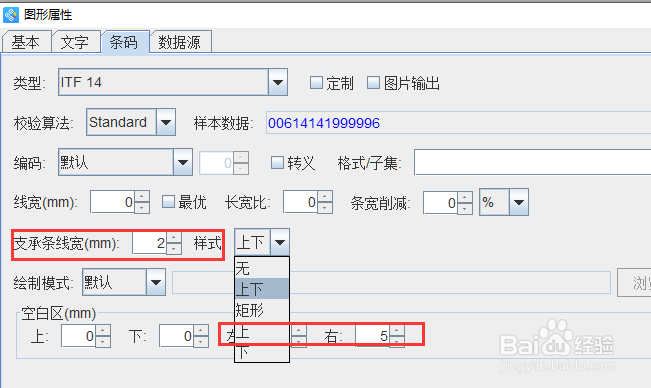Choose 无 in the 样式 list
Viewport: 651px width, 388px height.
(262, 268)
